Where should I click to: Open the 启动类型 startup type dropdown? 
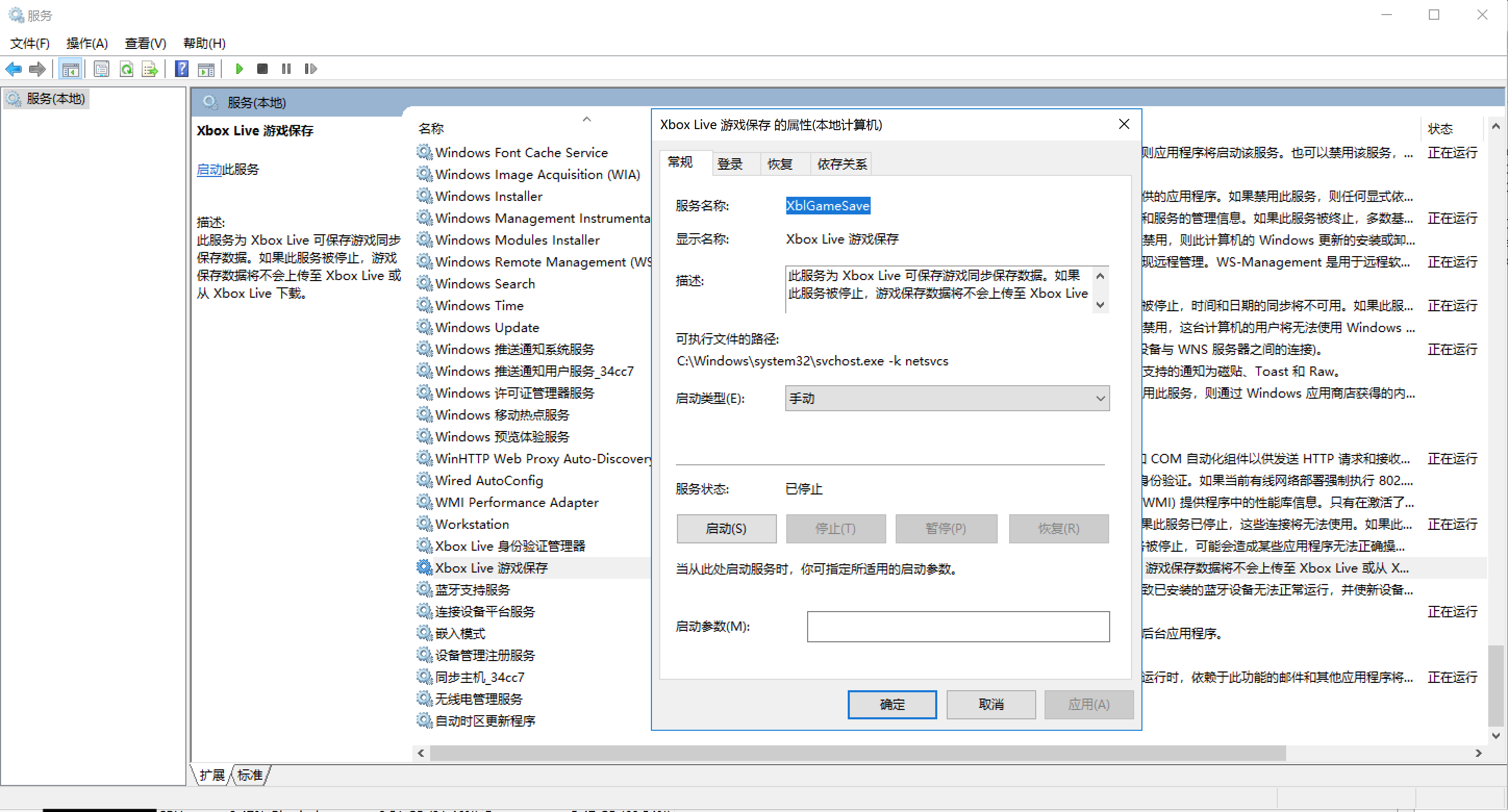tap(946, 398)
